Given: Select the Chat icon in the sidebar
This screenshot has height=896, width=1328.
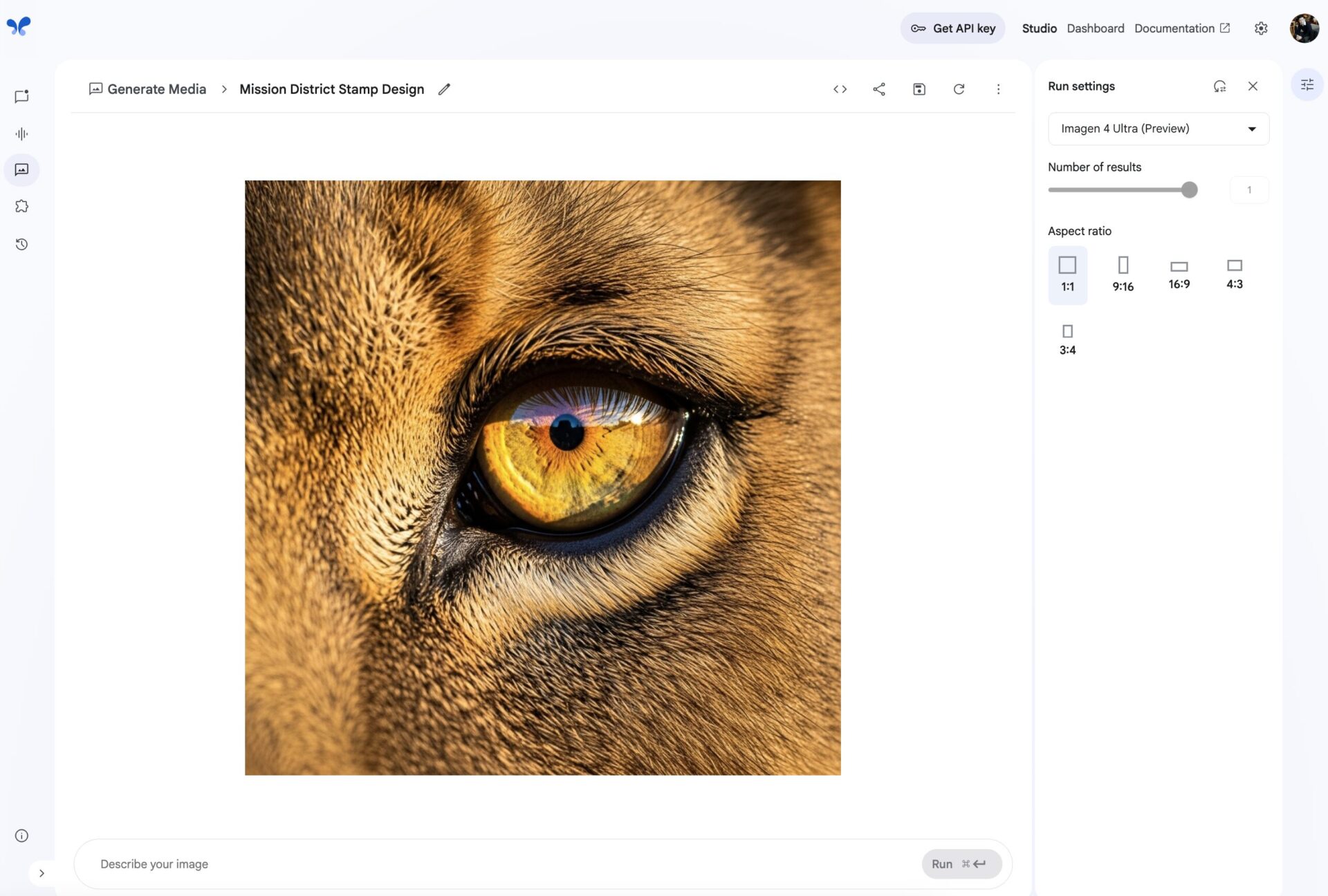Looking at the screenshot, I should click(x=21, y=96).
